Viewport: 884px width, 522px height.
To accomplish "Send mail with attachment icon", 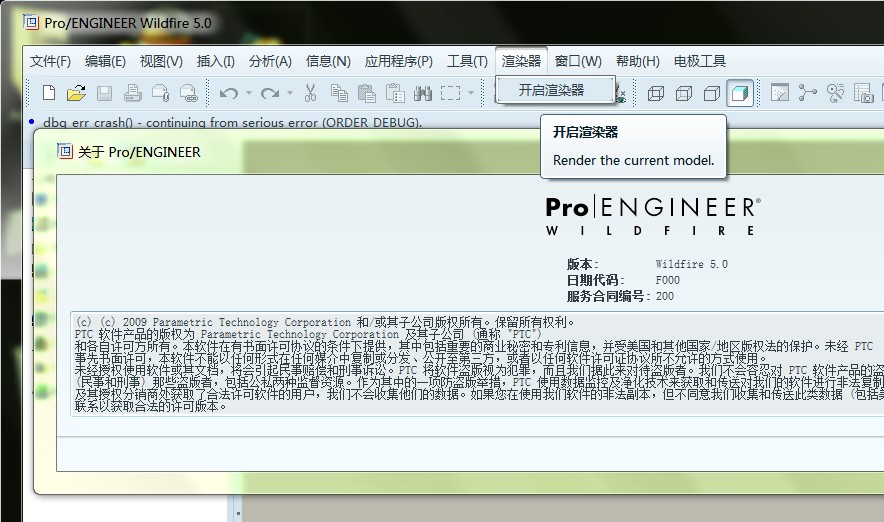I will (x=160, y=92).
